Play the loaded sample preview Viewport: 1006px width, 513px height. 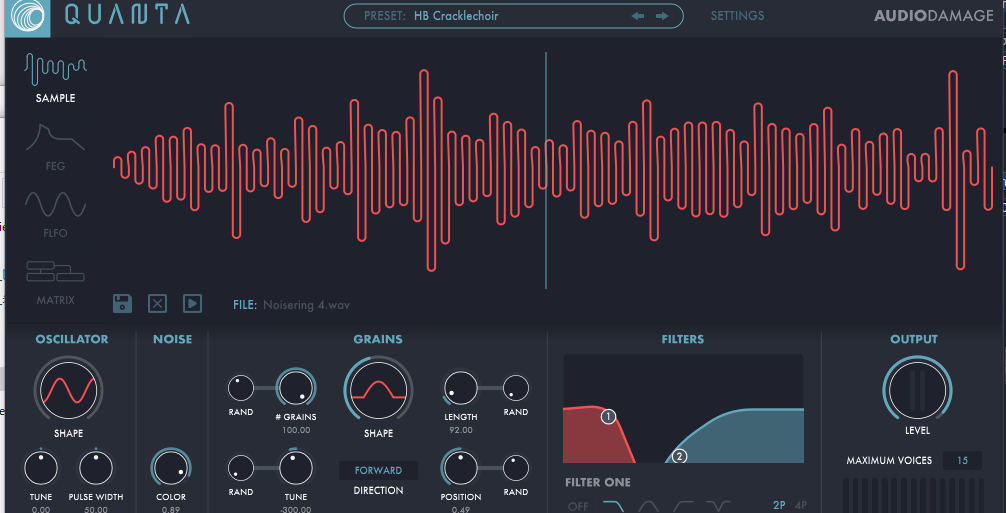tap(192, 303)
